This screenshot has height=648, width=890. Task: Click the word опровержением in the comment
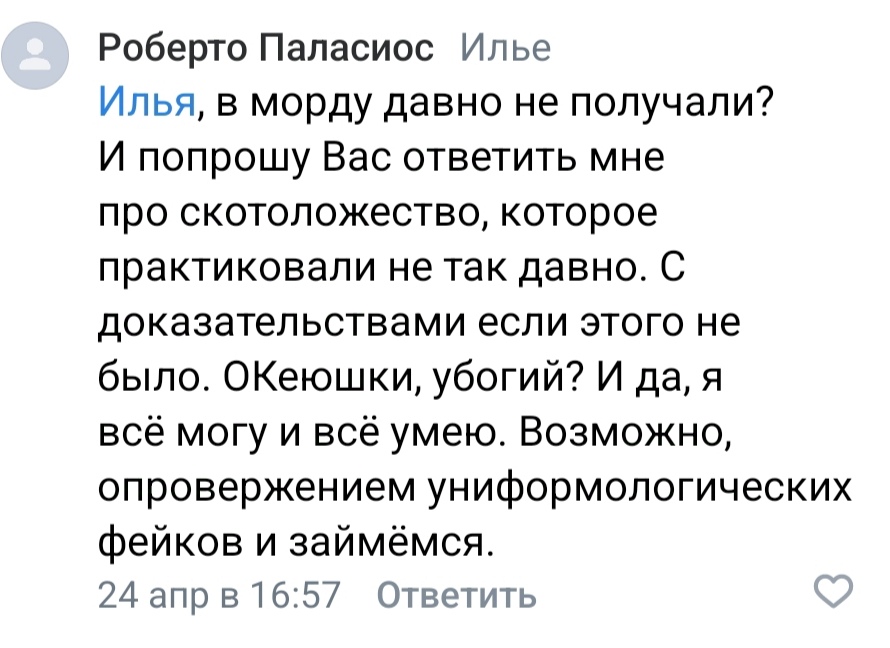click(x=257, y=488)
